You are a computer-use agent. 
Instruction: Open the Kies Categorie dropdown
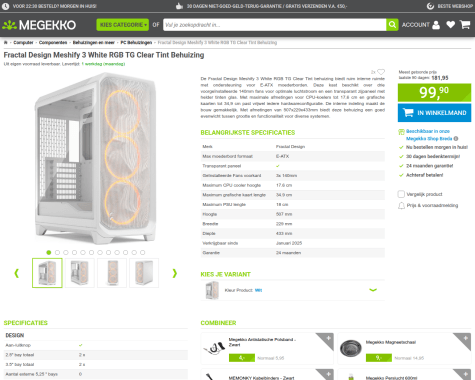(122, 25)
